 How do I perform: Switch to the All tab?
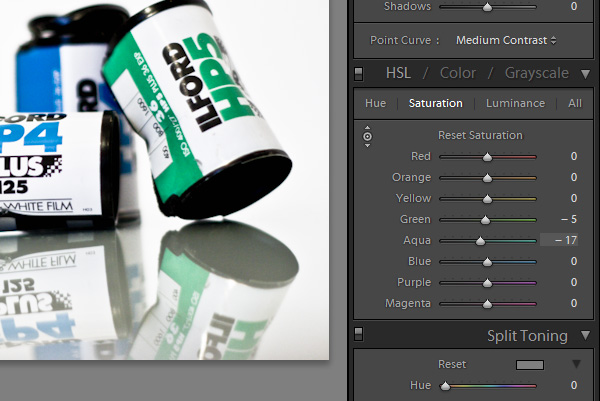click(x=575, y=103)
